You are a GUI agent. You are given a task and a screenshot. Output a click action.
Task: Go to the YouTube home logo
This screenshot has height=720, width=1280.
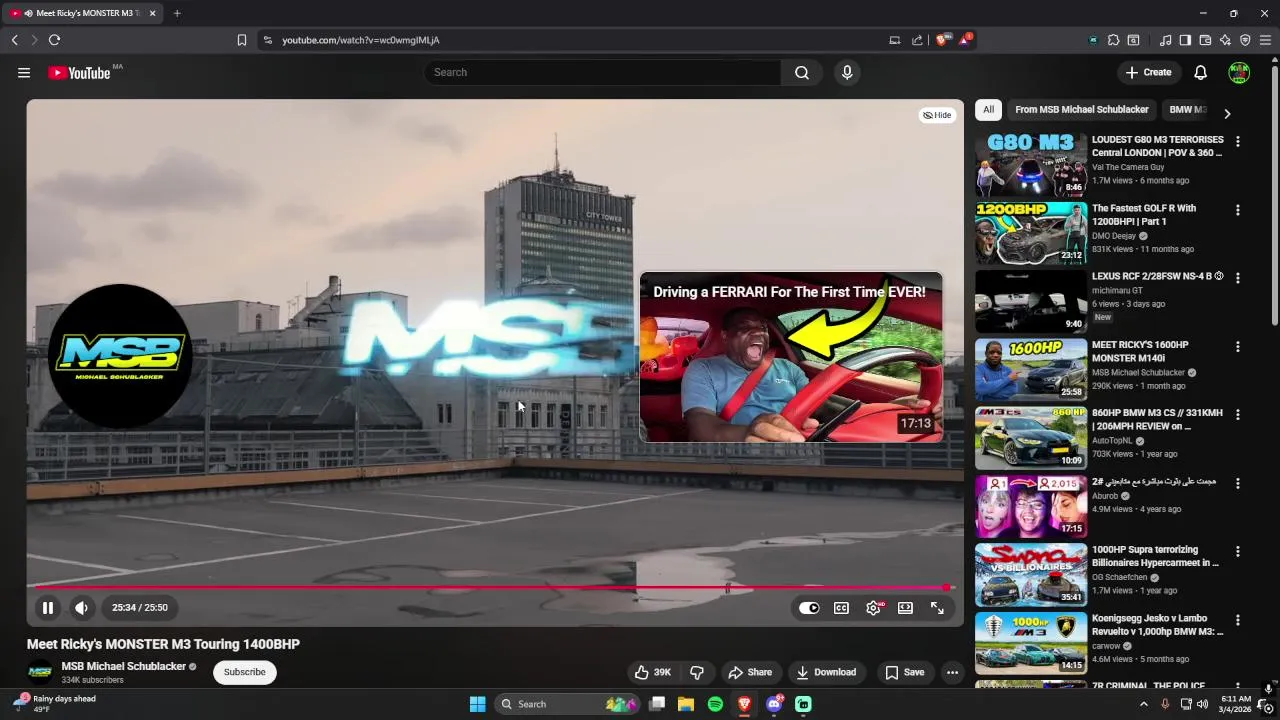[x=80, y=72]
